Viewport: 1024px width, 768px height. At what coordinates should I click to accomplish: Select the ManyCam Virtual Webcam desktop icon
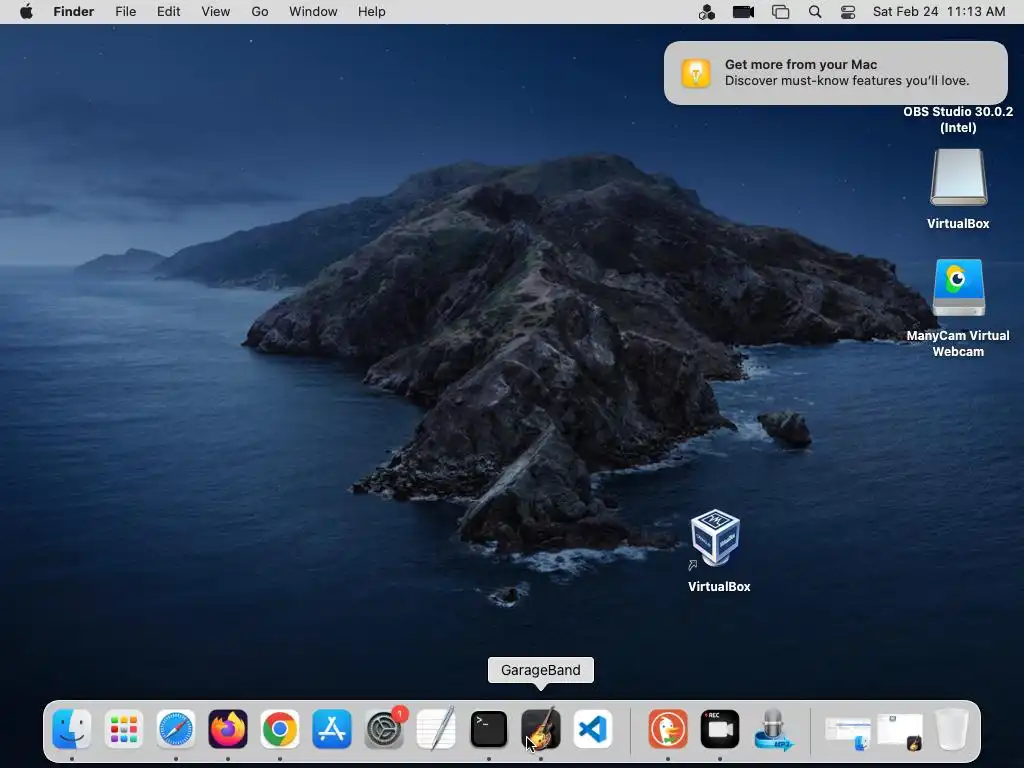coord(958,287)
